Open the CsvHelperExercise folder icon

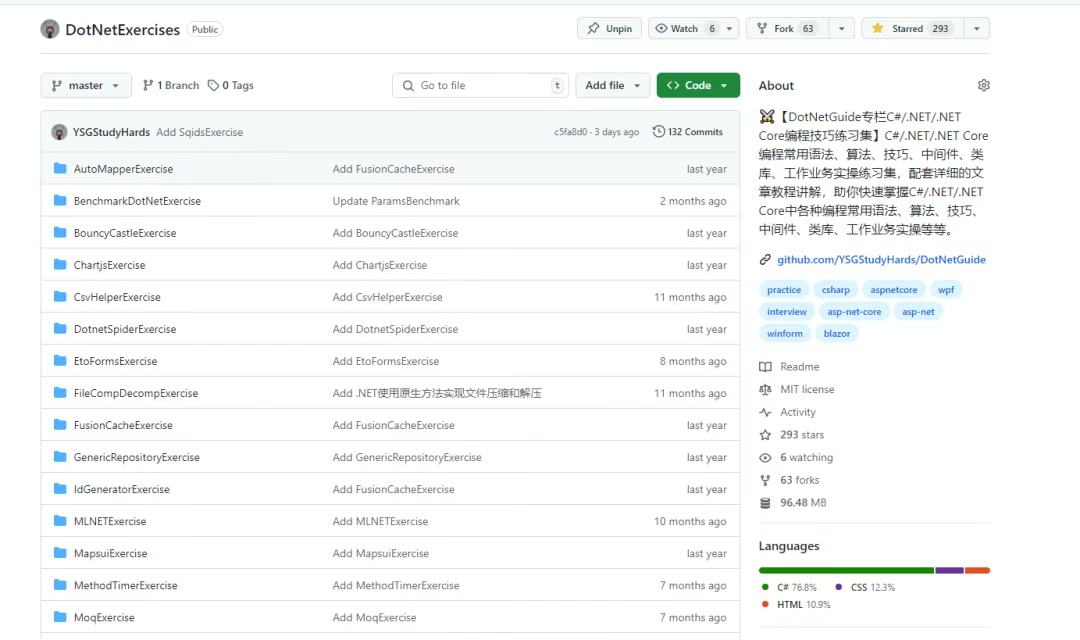[x=60, y=296]
